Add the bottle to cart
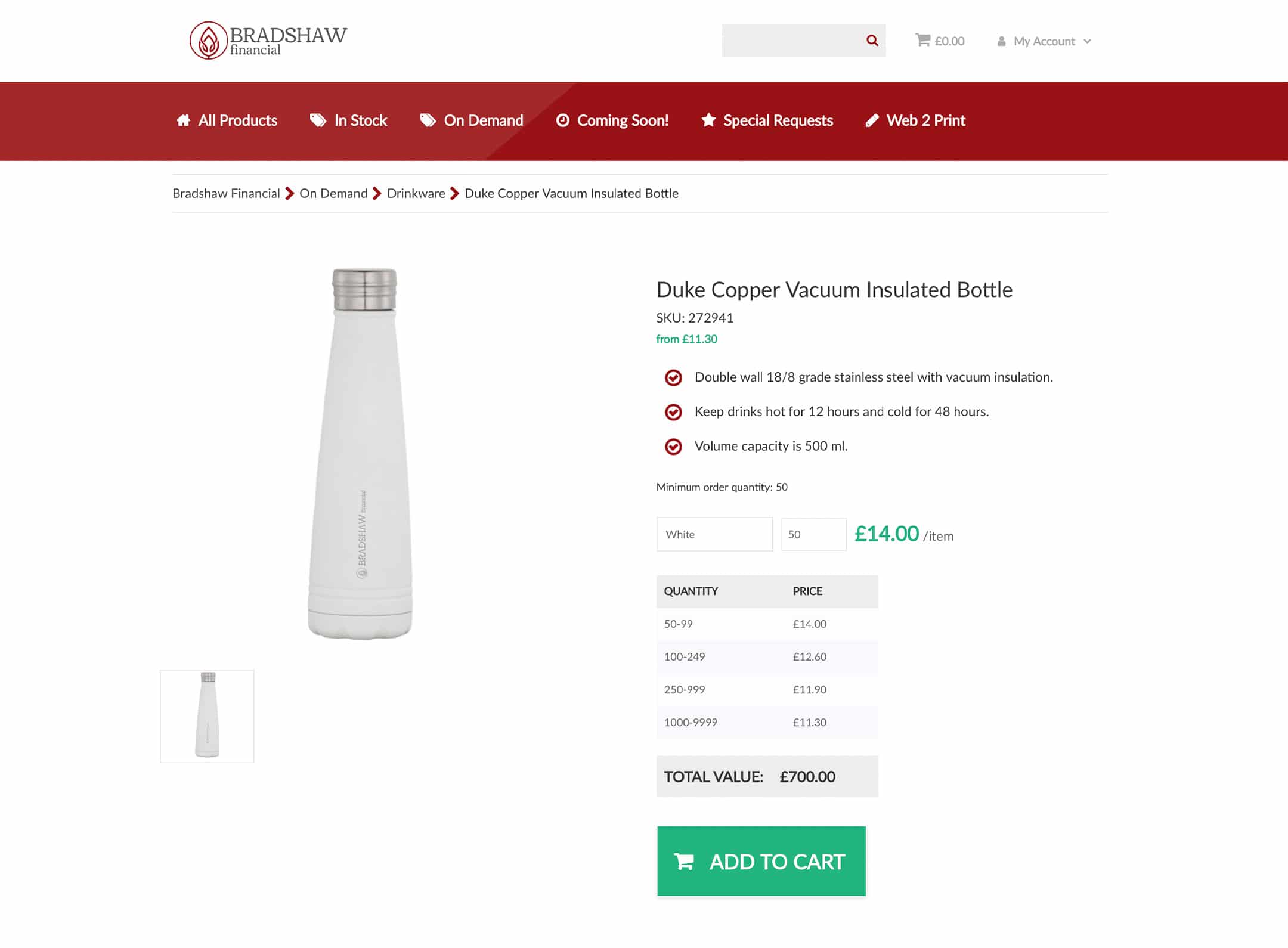This screenshot has width=1288, height=948. (x=761, y=861)
